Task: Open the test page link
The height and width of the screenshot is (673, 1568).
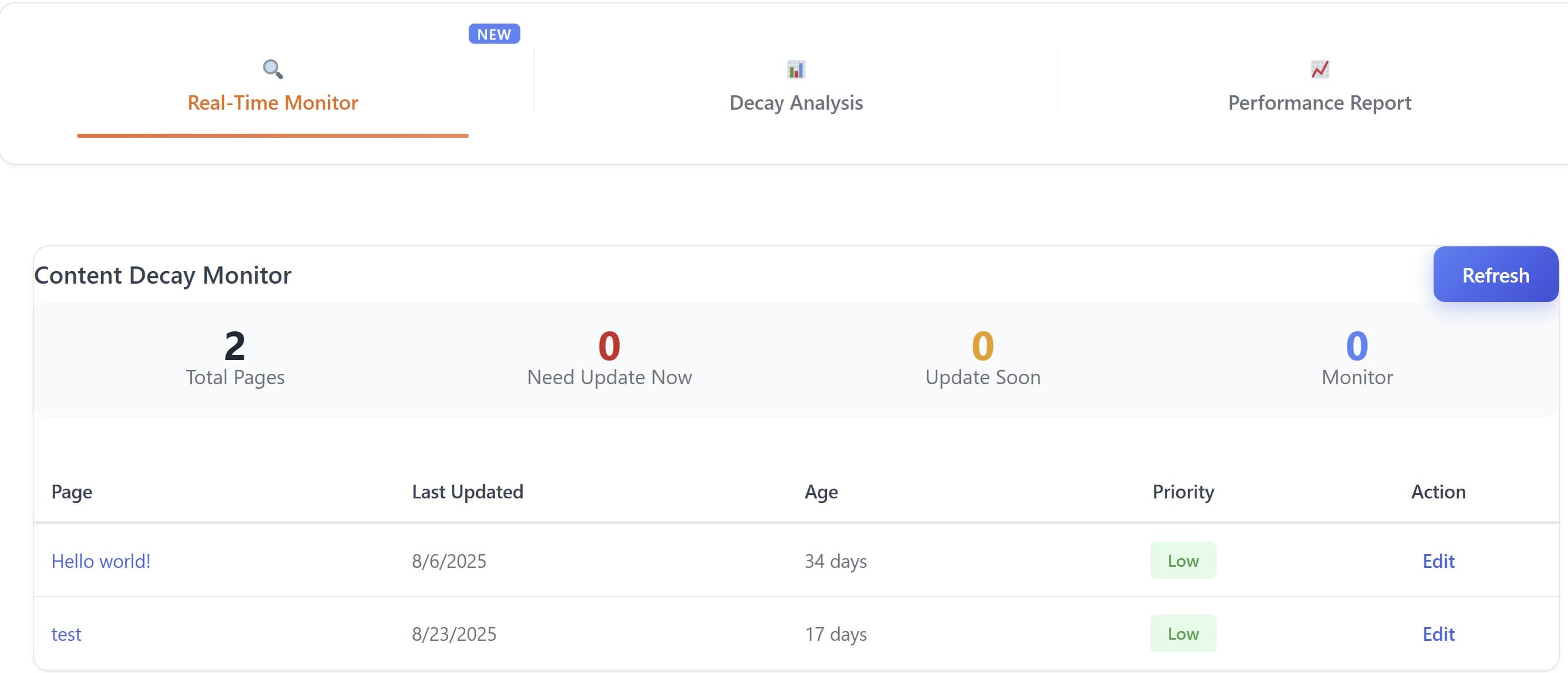Action: pyautogui.click(x=67, y=633)
